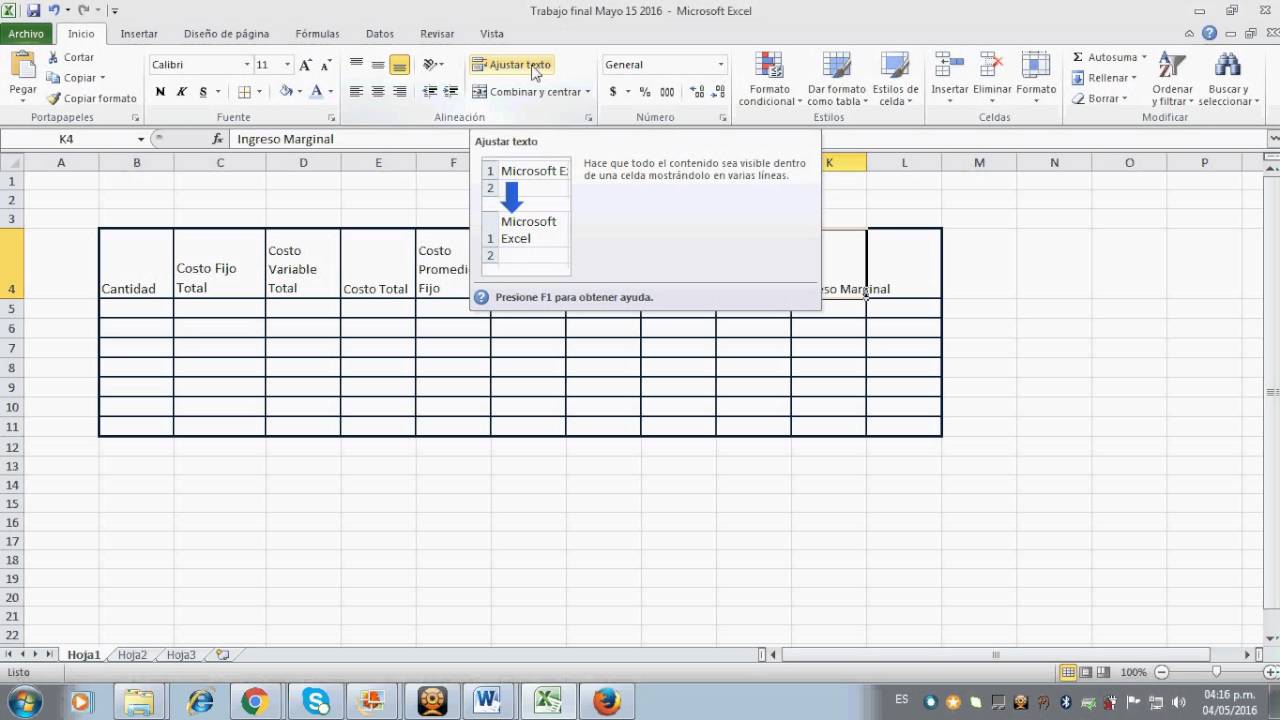Expand the Borrar dropdown

(1124, 99)
